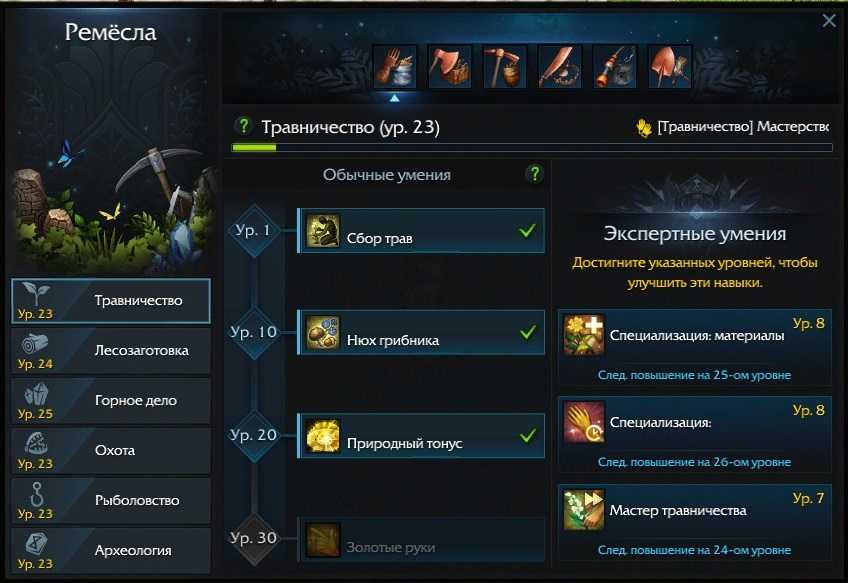Select the fishing rod icon at top
848x583 pixels.
pos(615,67)
